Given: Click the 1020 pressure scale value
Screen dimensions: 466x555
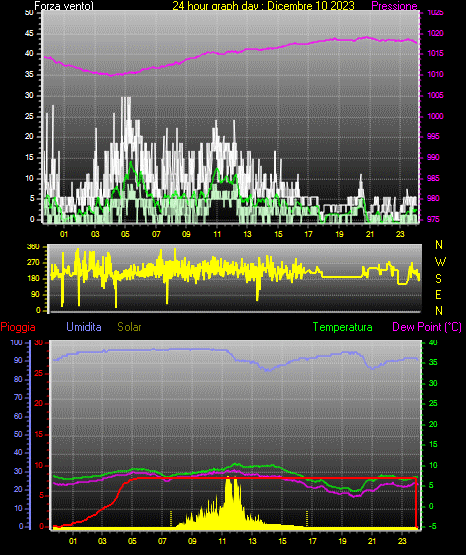Looking at the screenshot, I should click(435, 33).
